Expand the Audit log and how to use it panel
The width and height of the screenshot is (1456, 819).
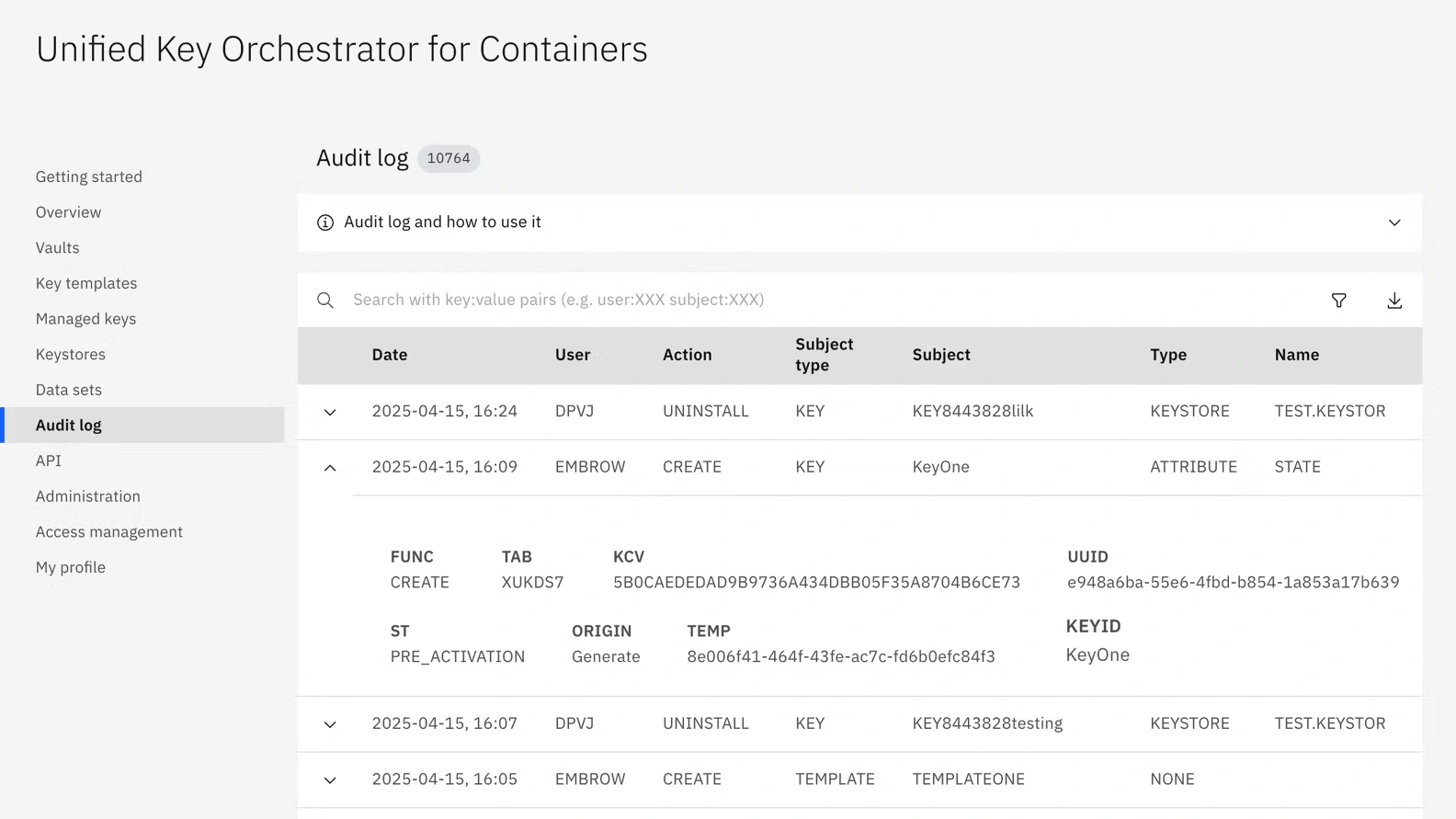point(1394,222)
